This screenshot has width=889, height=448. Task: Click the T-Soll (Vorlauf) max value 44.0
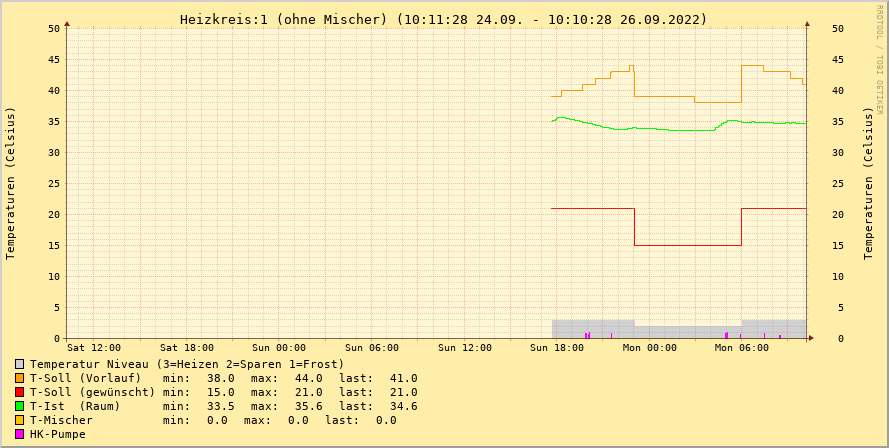[308, 378]
